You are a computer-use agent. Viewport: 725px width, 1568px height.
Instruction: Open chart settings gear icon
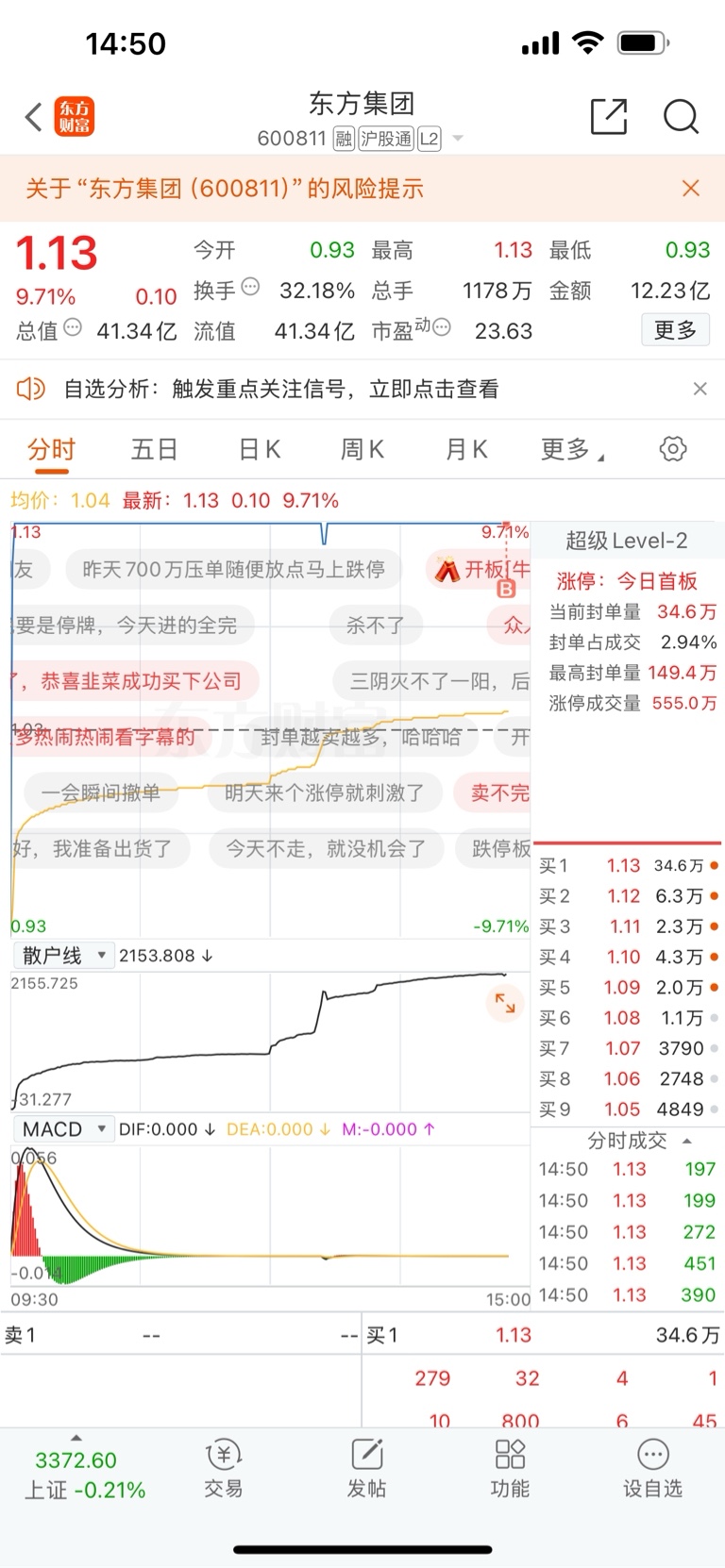[673, 449]
